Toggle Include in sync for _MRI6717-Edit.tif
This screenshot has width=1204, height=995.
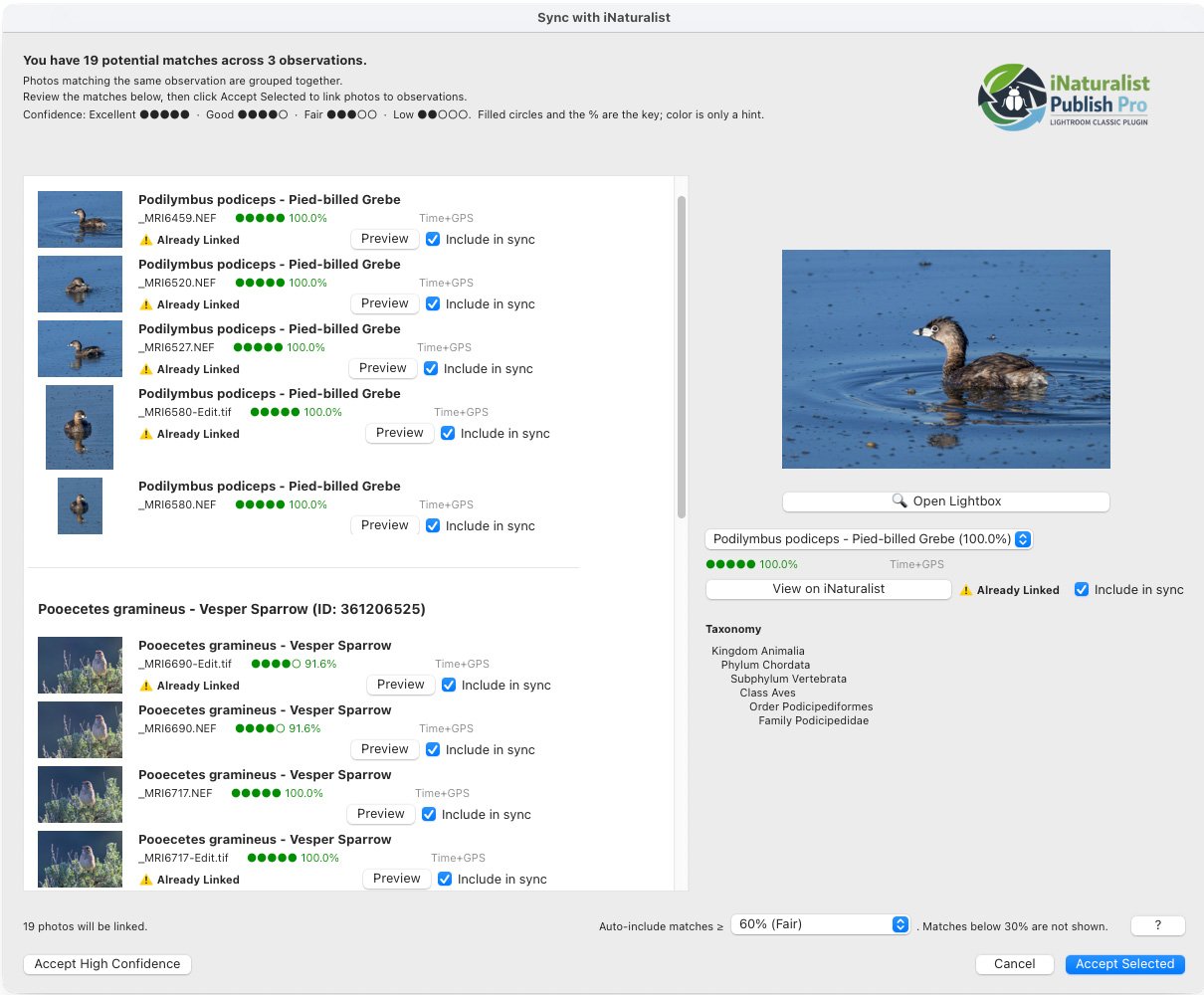tap(445, 879)
